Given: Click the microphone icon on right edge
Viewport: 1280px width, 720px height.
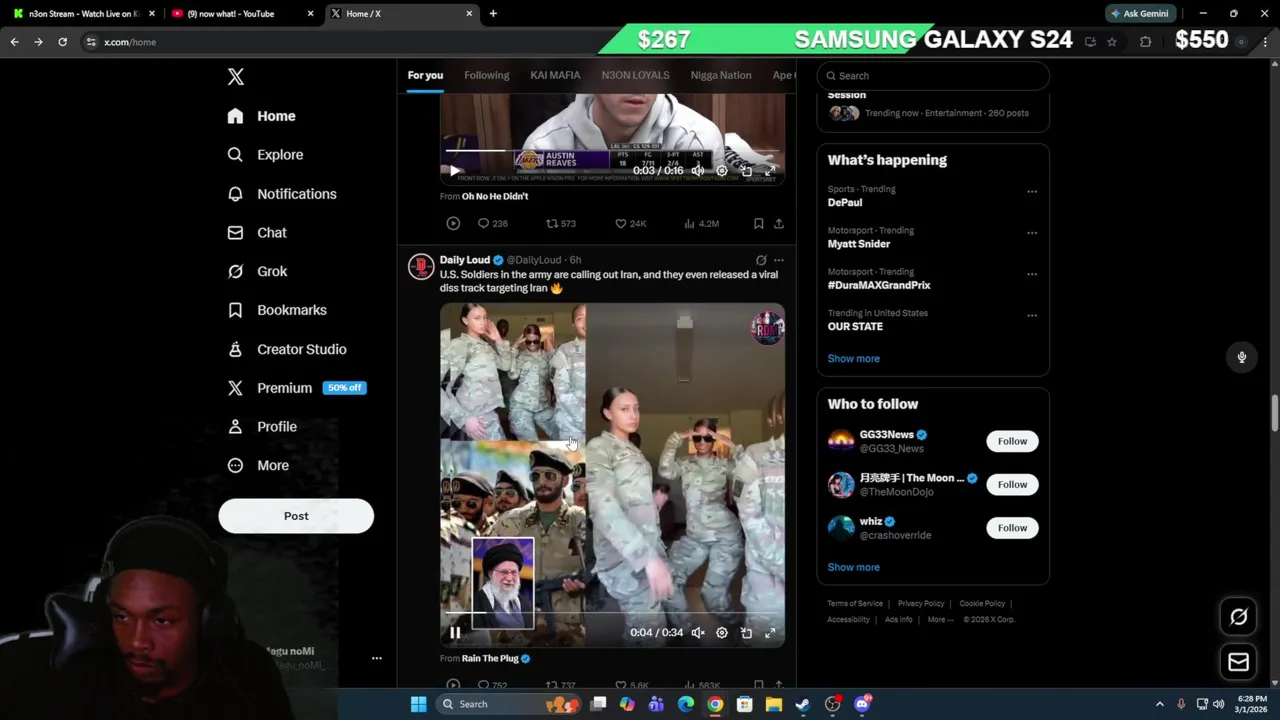Looking at the screenshot, I should [x=1242, y=358].
